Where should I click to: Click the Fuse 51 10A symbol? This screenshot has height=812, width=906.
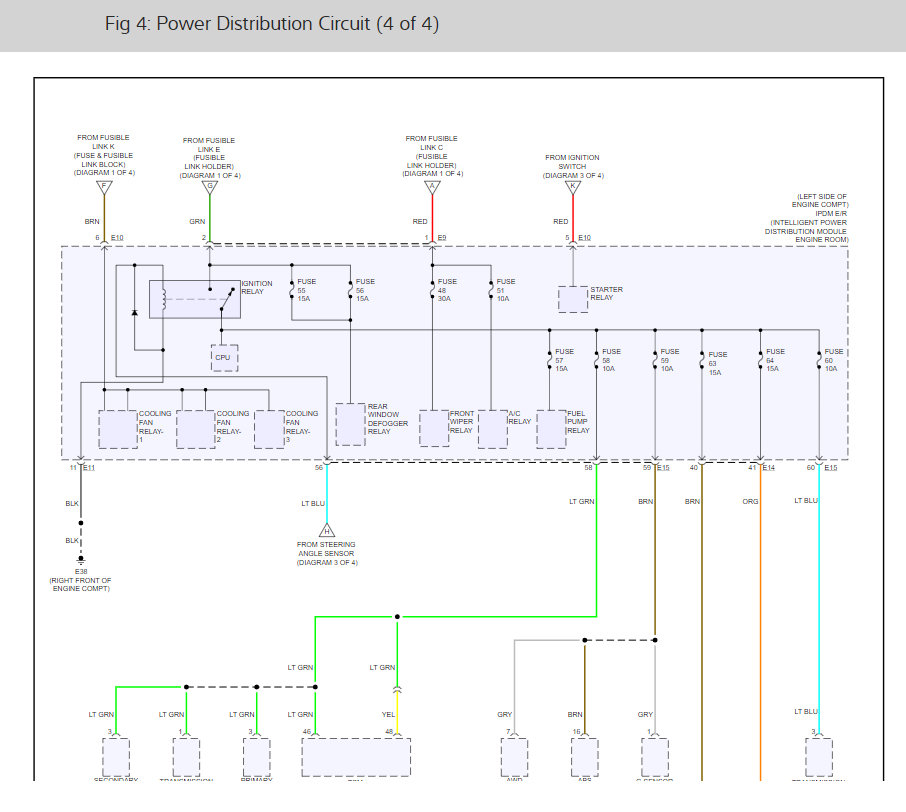[491, 290]
